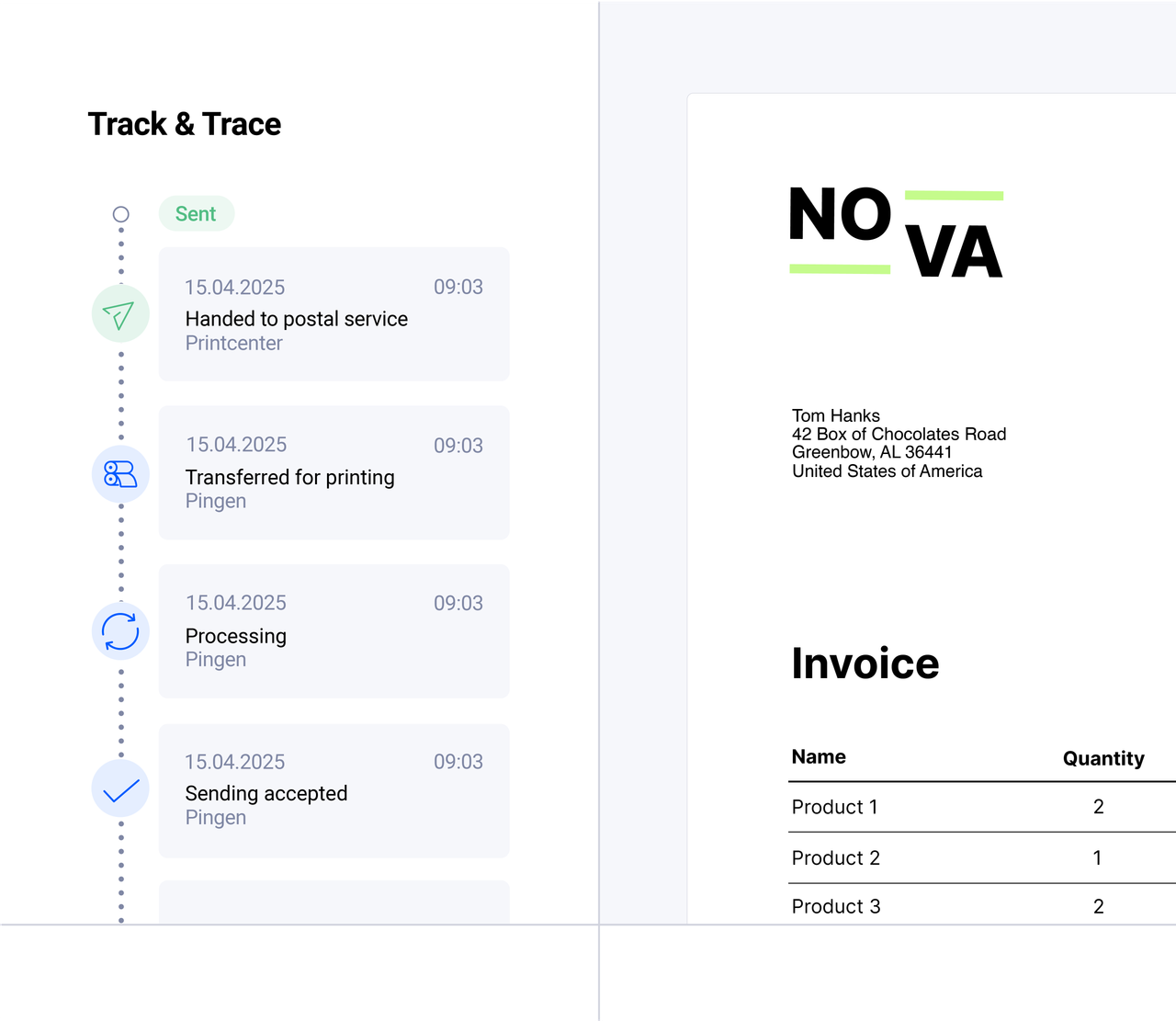Select the Track & Trace heading
Screen dimensions: 1176x1021
pyautogui.click(x=184, y=123)
